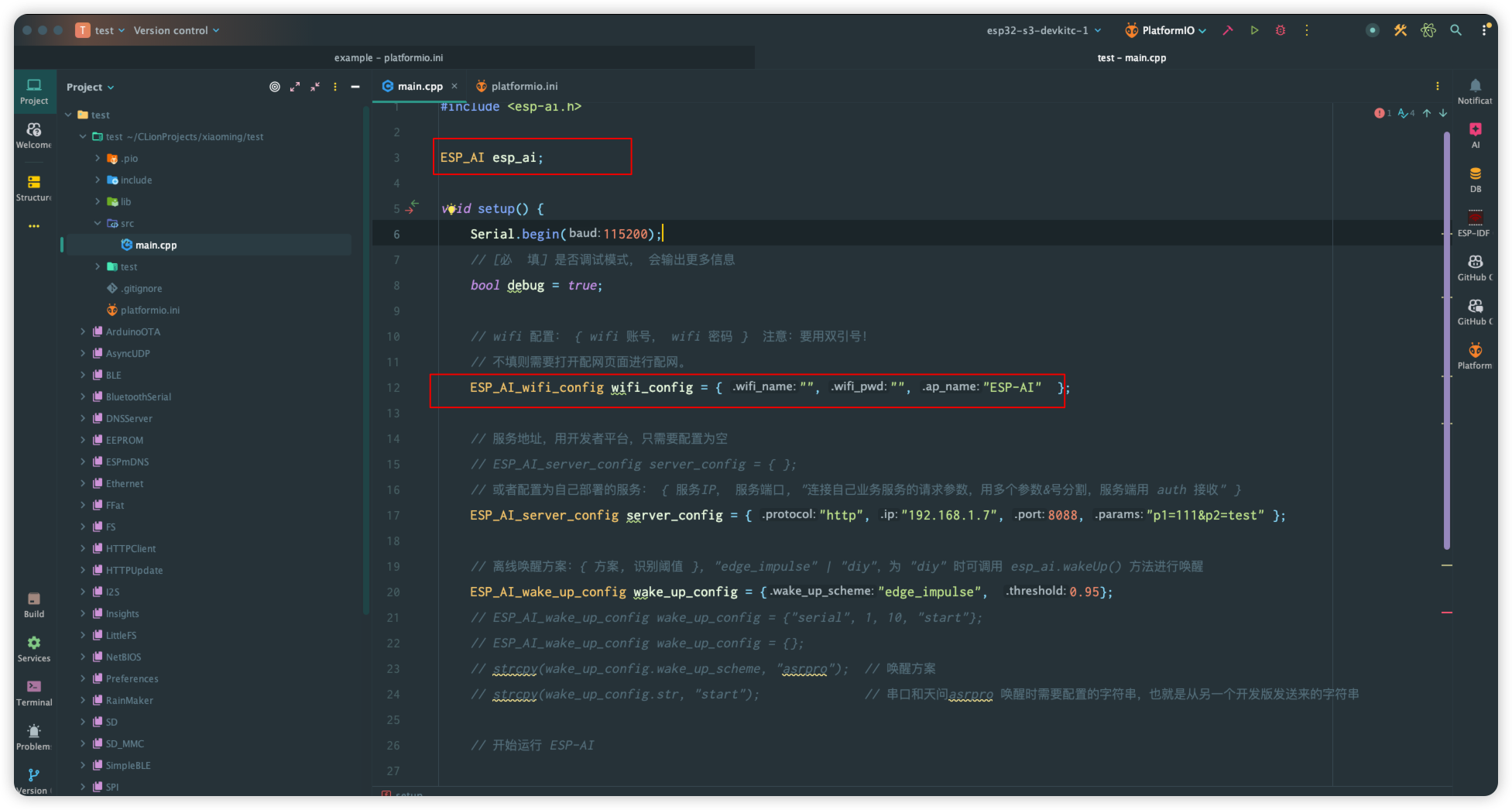This screenshot has height=810, width=1512.
Task: Open the Terminal tool window
Action: click(34, 692)
